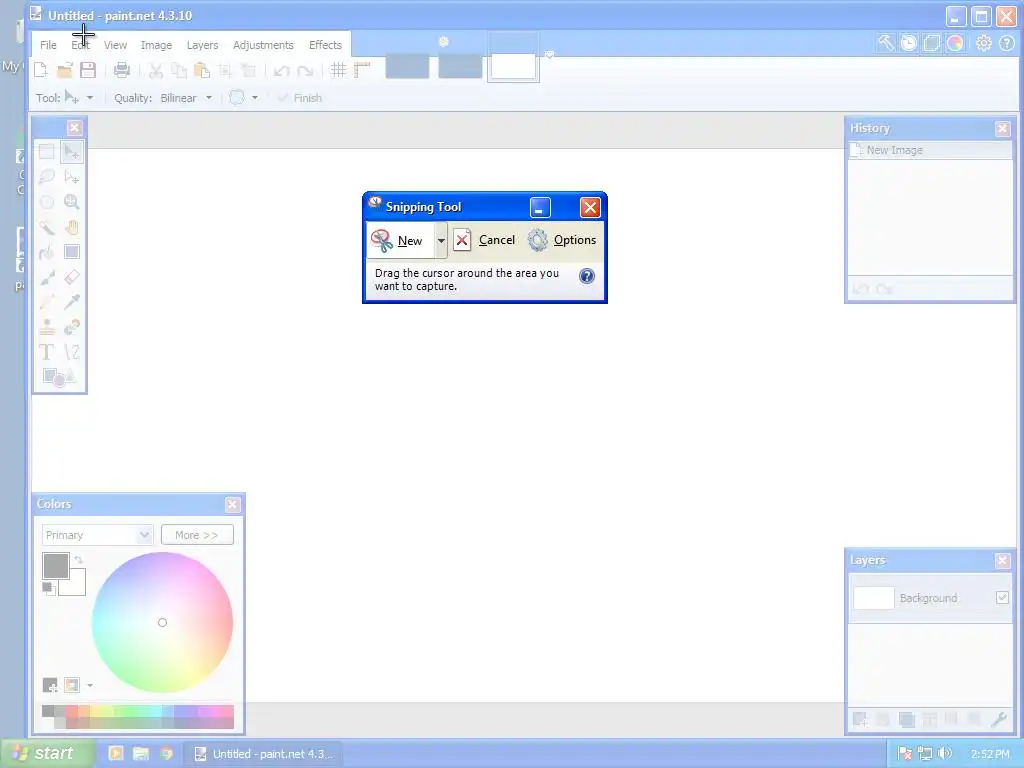This screenshot has width=1024, height=768.
Task: Open the Layers menu
Action: tap(202, 45)
